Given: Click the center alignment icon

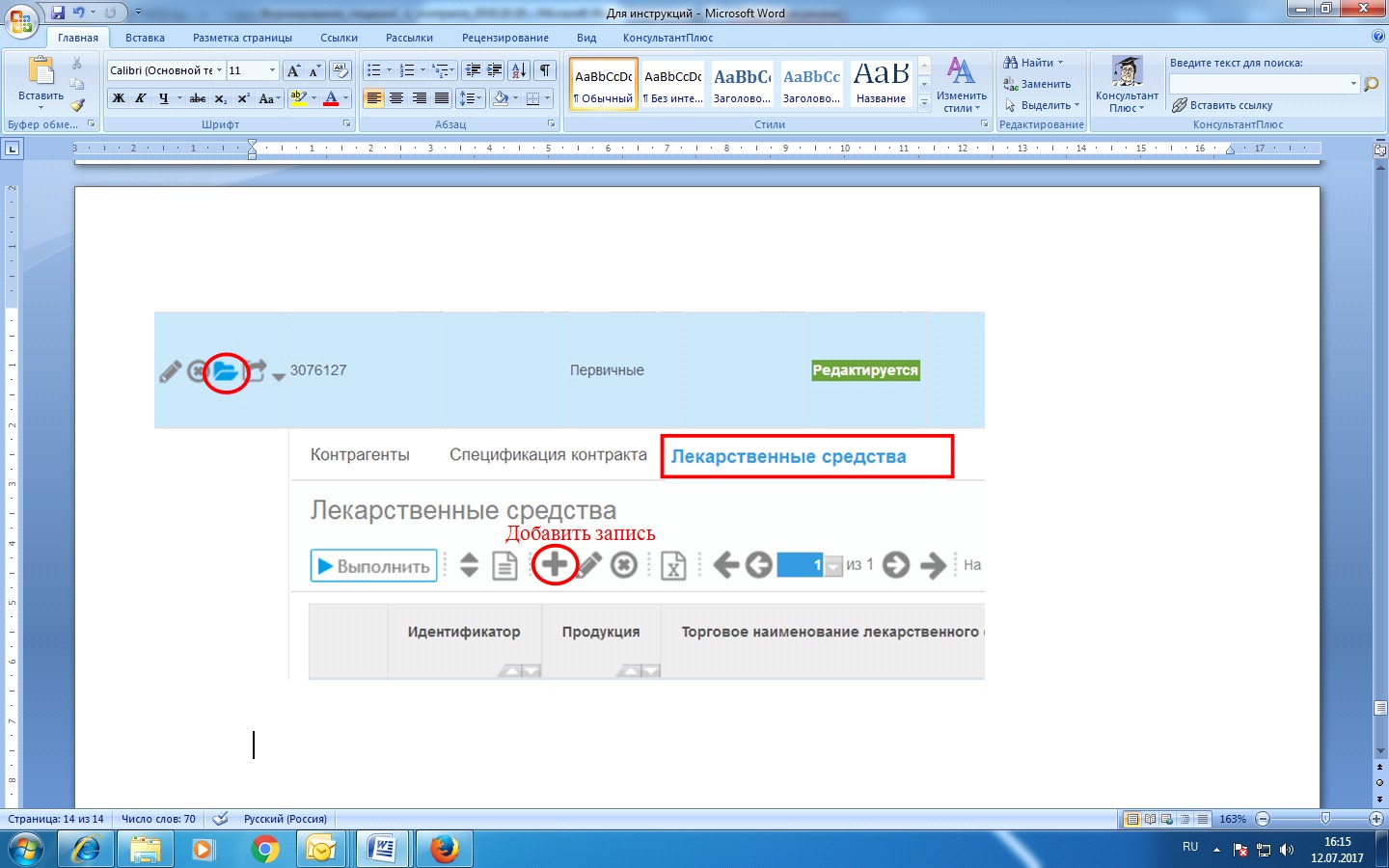Looking at the screenshot, I should (396, 98).
